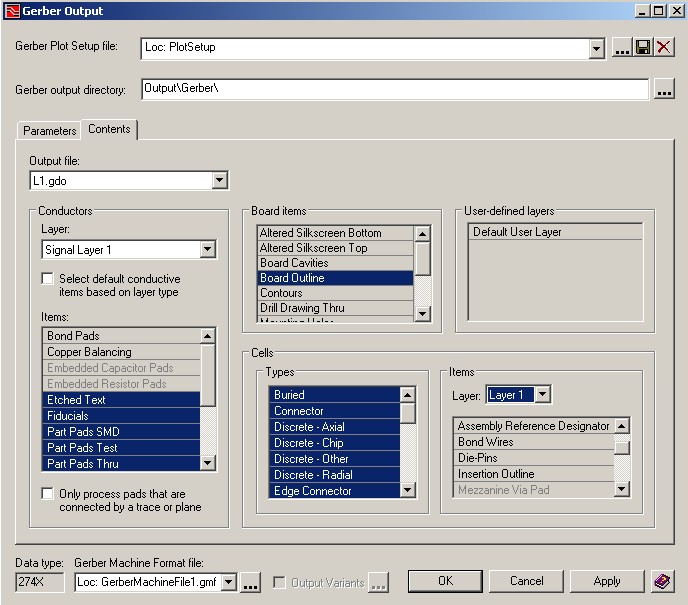Screen dimensions: 688x605
Task: Select Discrete - Chip cell type
Action: point(334,443)
